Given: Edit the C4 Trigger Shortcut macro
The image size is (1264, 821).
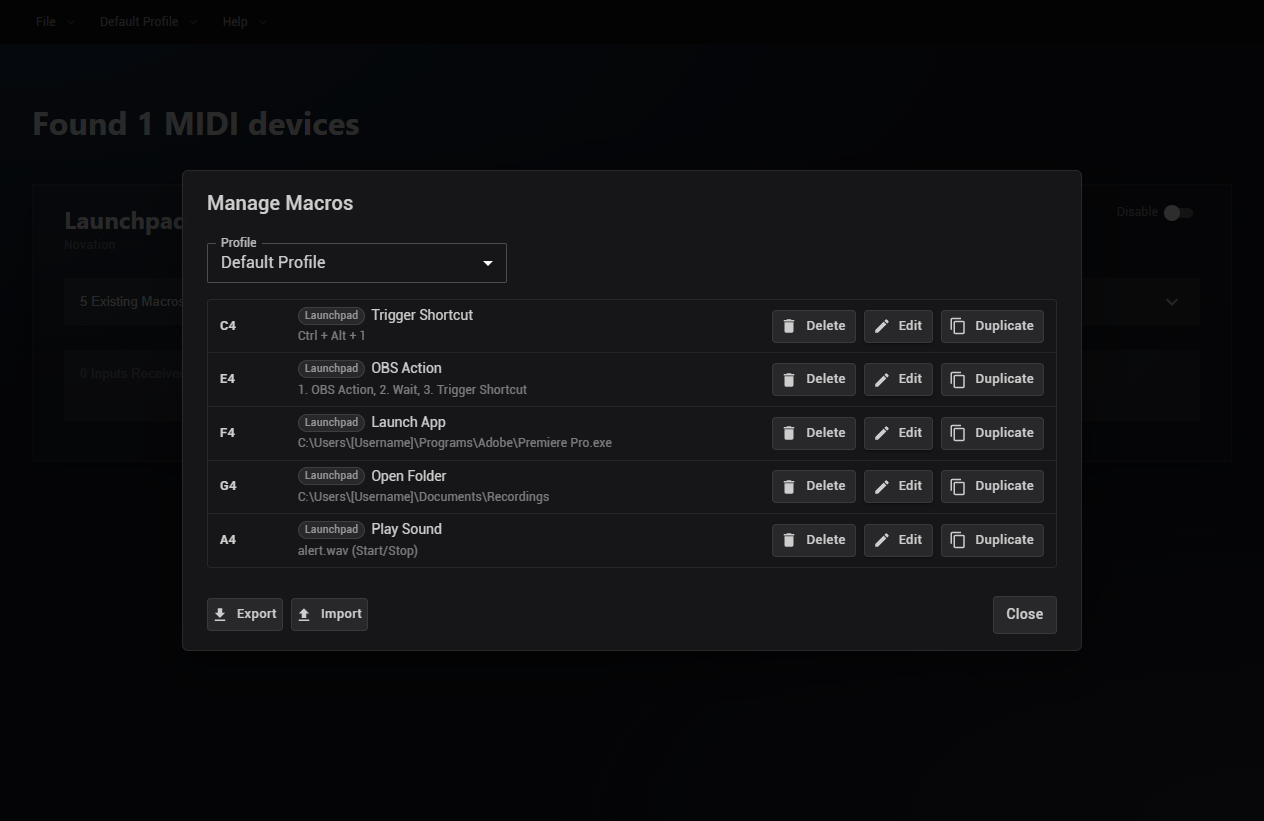Looking at the screenshot, I should coord(898,326).
